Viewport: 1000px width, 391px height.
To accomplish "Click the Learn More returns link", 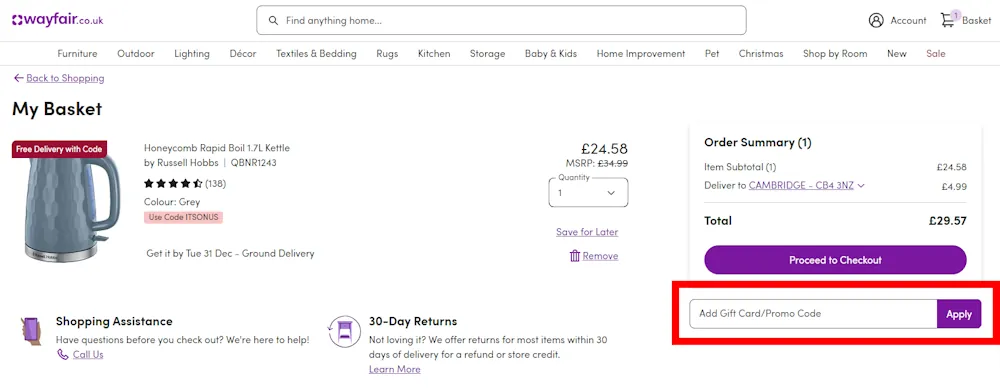I will pos(395,369).
